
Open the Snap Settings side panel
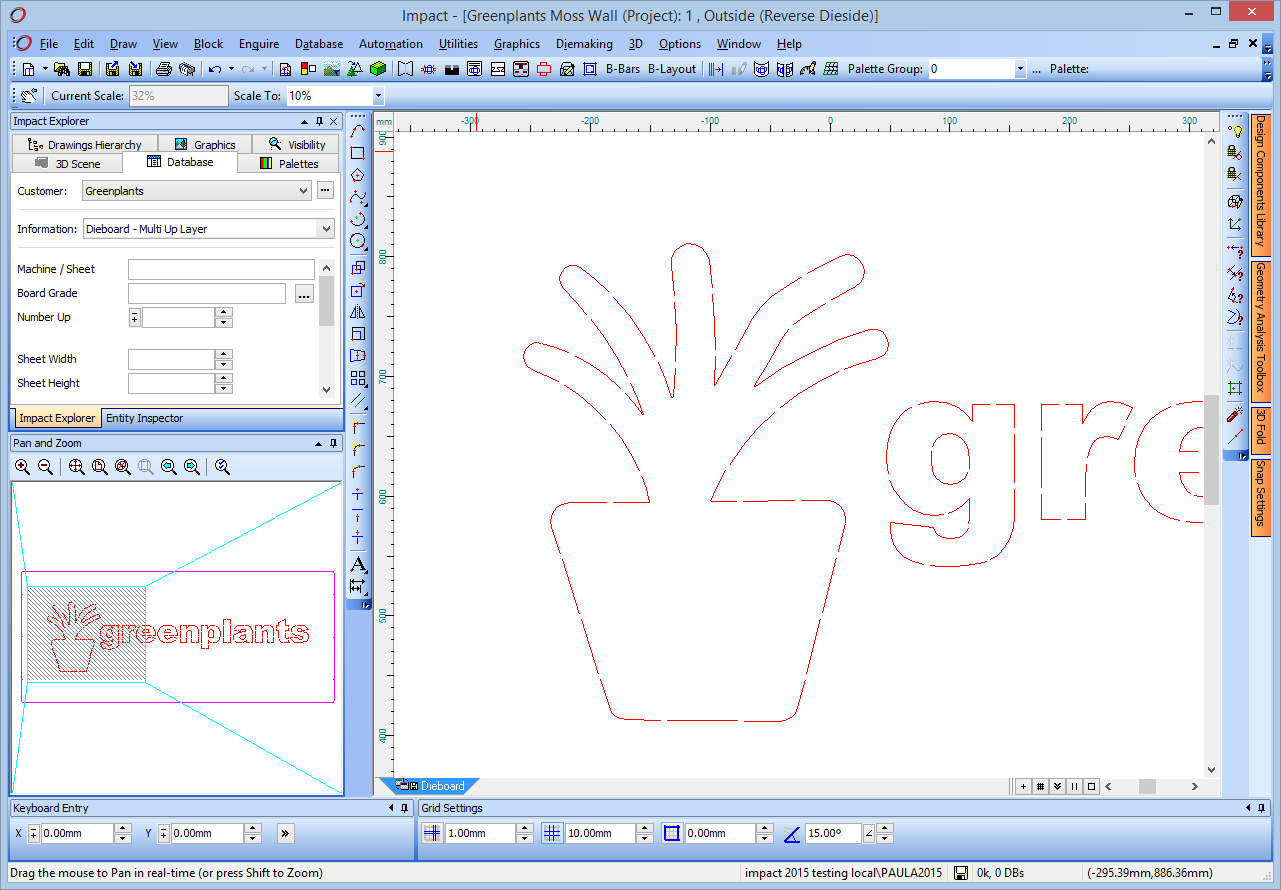pyautogui.click(x=1260, y=498)
